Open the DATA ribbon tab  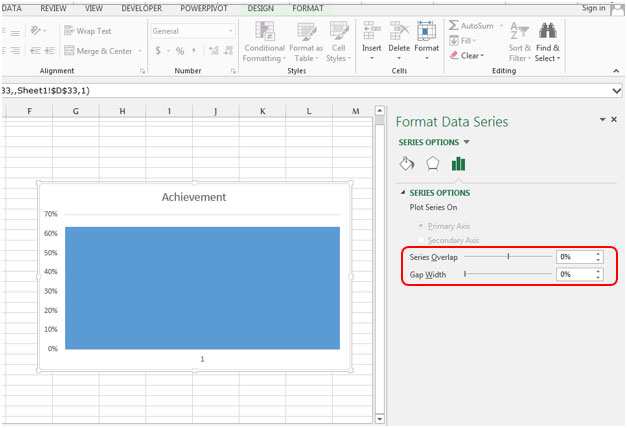coord(12,8)
